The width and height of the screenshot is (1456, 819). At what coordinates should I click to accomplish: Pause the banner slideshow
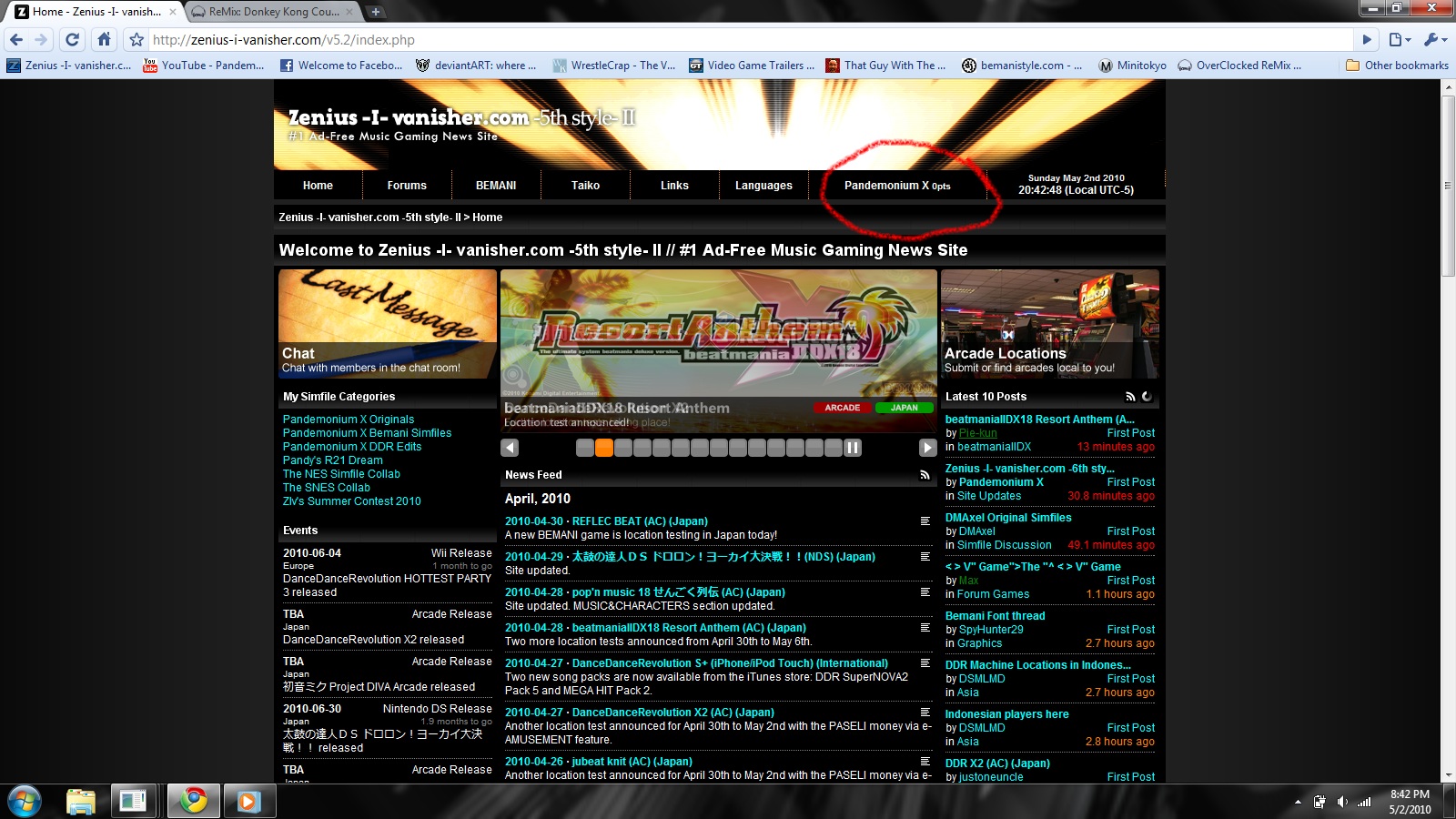point(853,448)
